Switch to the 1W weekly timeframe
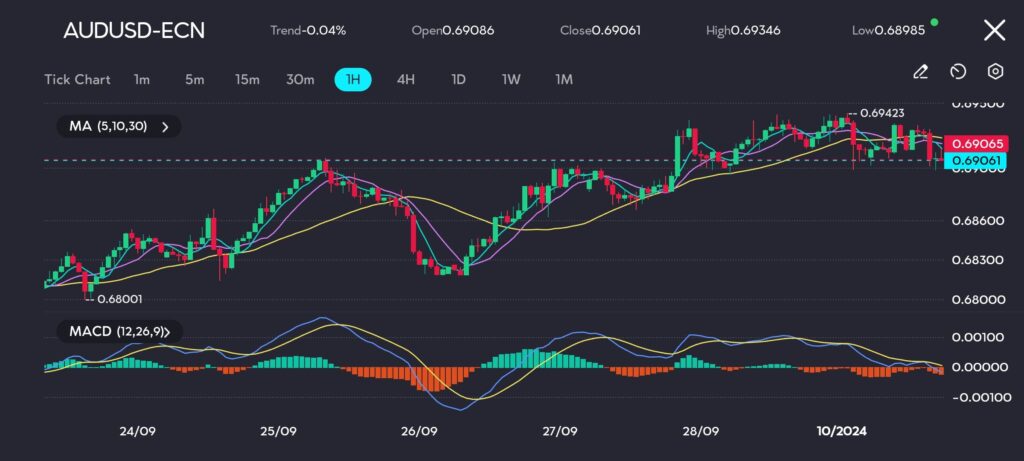This screenshot has height=461, width=1024. 511,79
